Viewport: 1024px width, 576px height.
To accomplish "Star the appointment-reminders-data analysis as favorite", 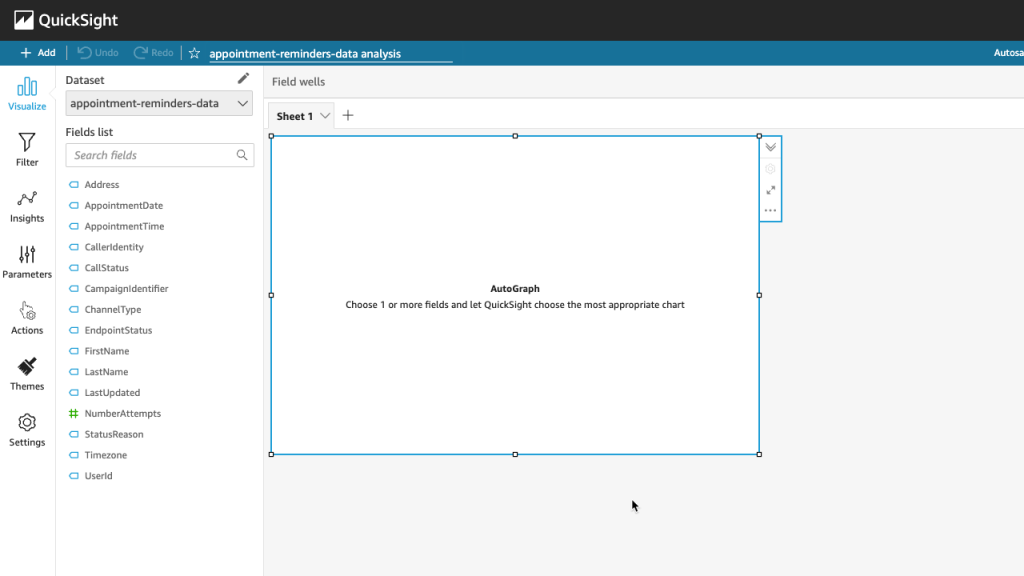I will point(193,52).
